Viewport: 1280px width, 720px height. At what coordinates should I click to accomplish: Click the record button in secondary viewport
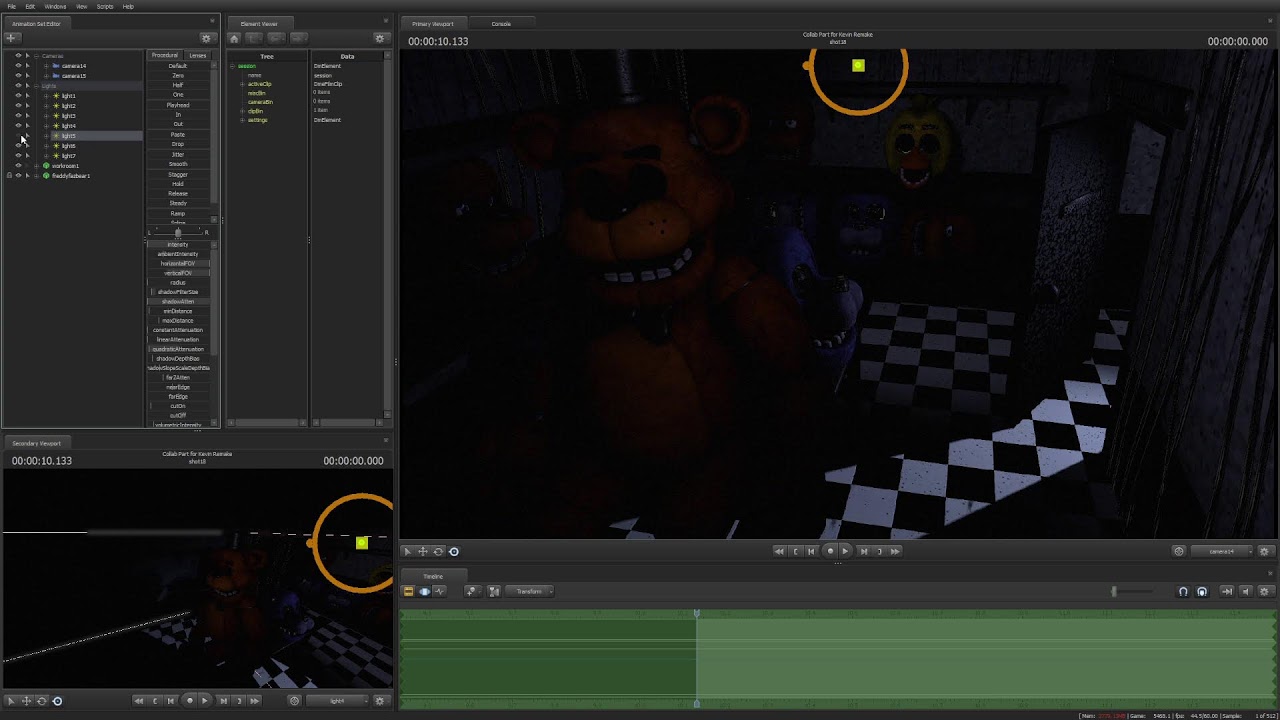tap(189, 701)
